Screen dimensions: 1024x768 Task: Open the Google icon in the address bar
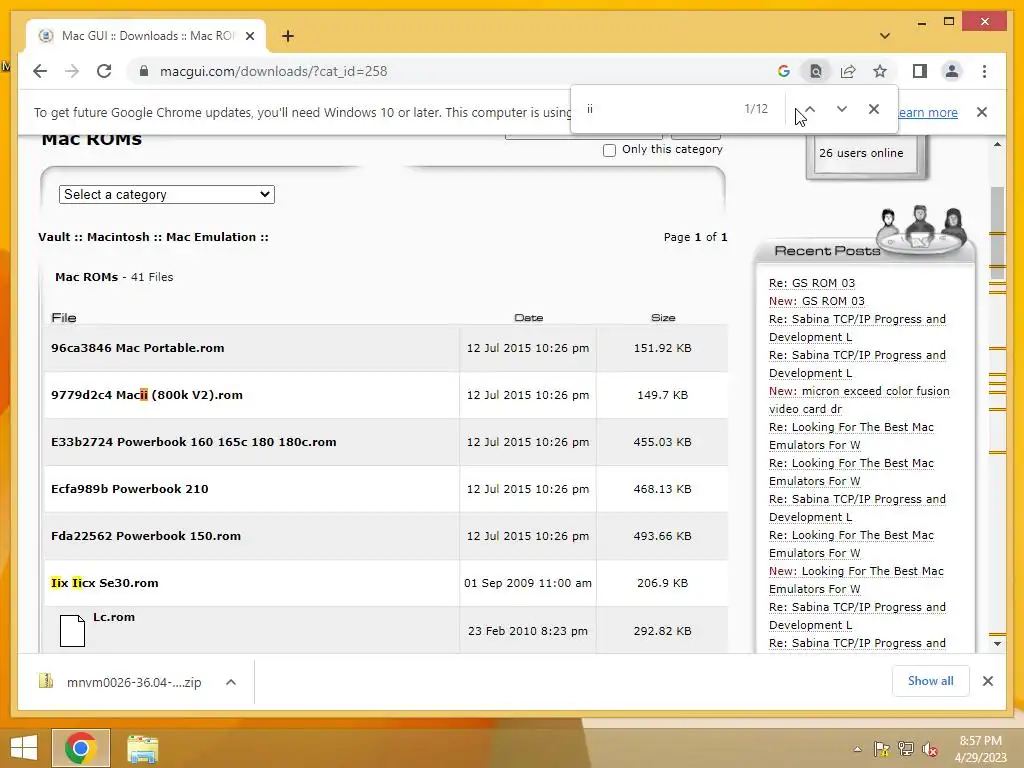[784, 71]
